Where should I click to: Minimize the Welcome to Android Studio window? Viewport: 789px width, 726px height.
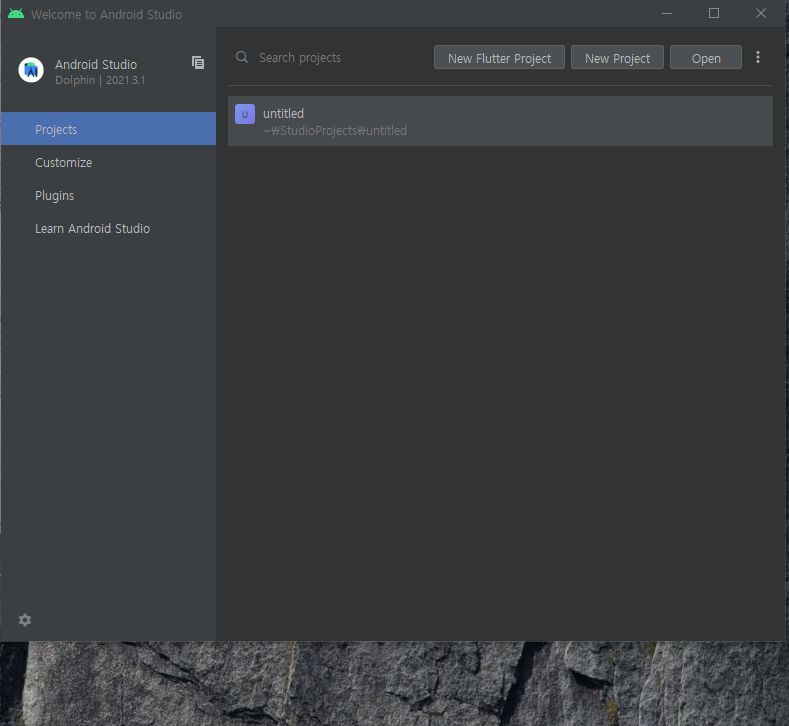[667, 14]
